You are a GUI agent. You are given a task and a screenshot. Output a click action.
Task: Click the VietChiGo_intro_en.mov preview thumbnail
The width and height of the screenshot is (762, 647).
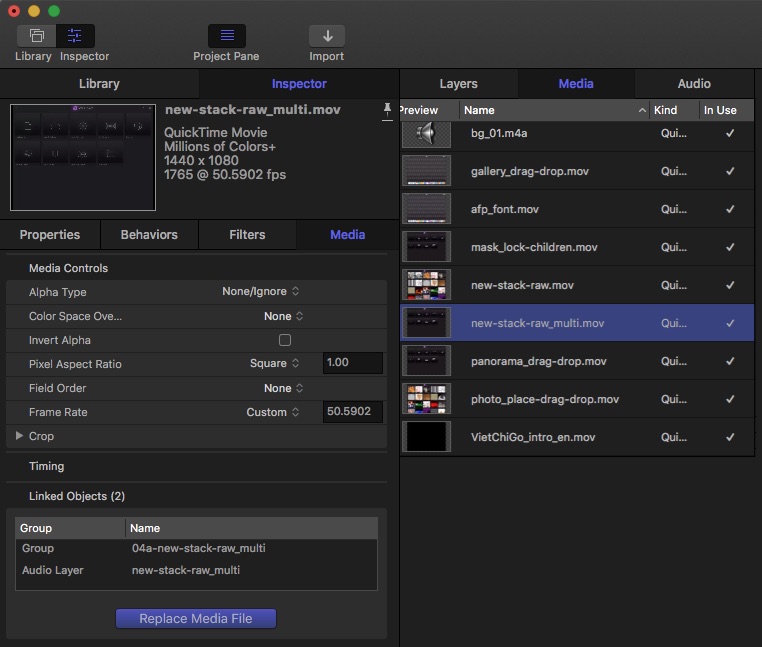tap(426, 437)
